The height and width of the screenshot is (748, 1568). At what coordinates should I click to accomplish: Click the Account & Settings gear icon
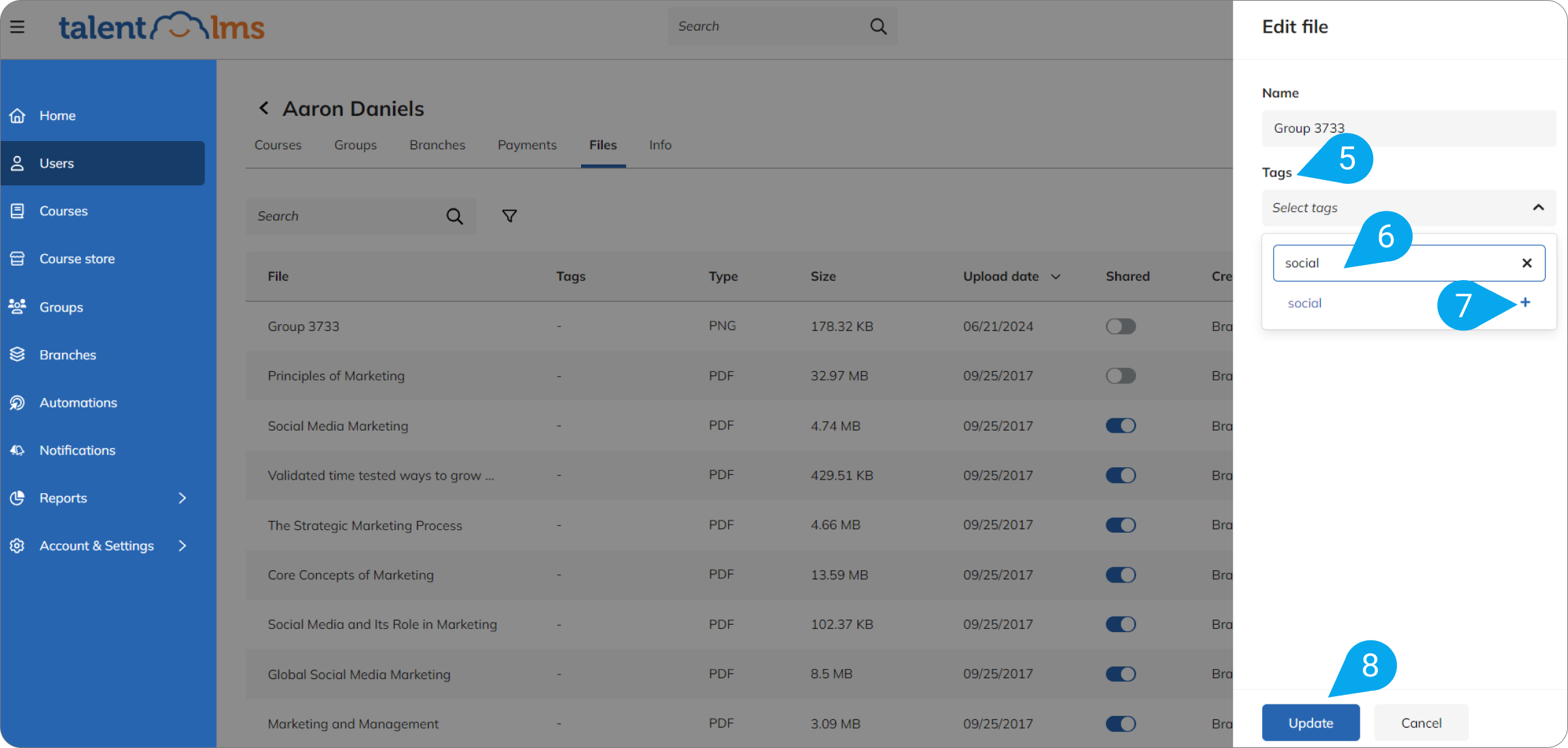coord(18,546)
